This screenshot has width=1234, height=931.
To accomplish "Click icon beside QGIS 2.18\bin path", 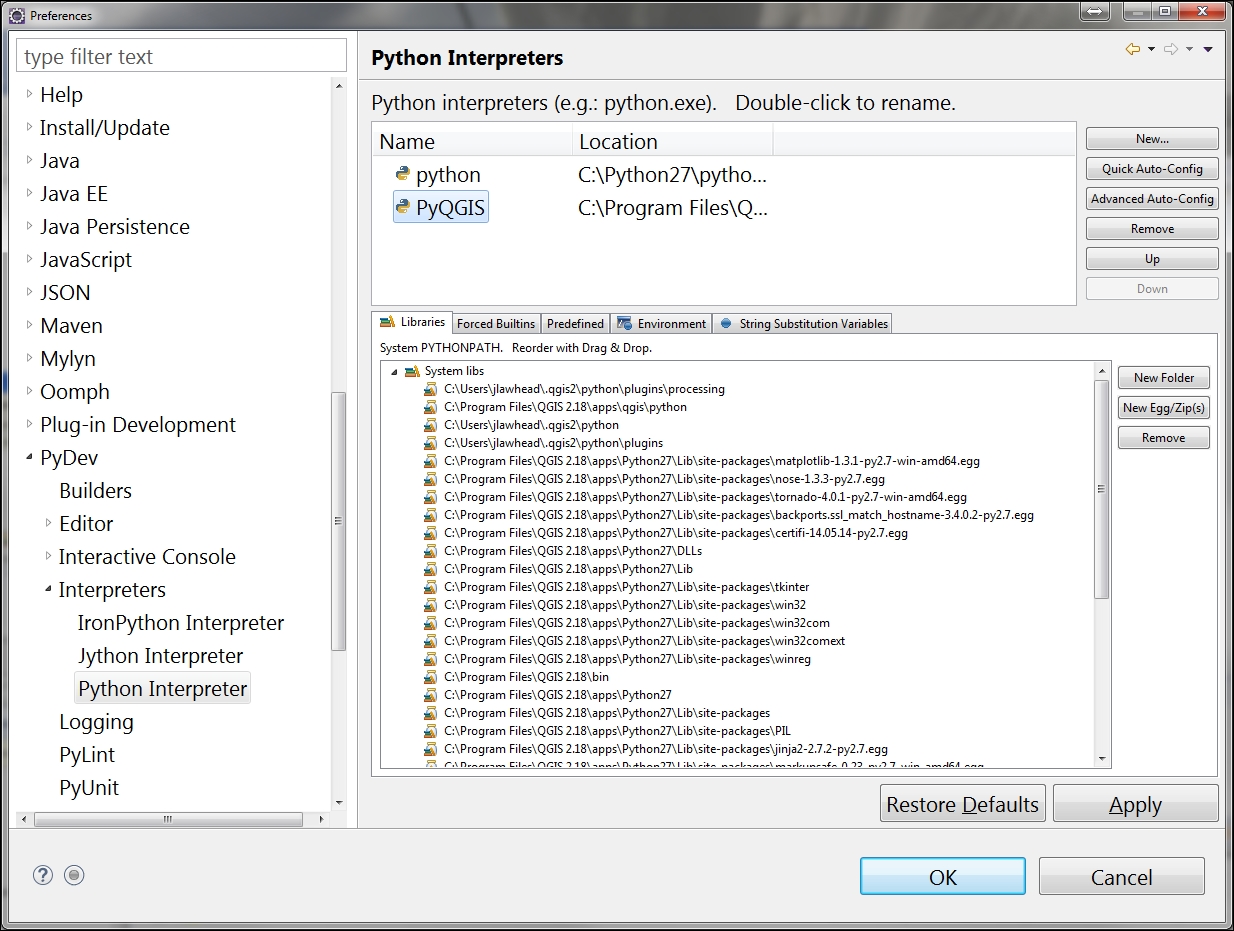I will coord(431,677).
